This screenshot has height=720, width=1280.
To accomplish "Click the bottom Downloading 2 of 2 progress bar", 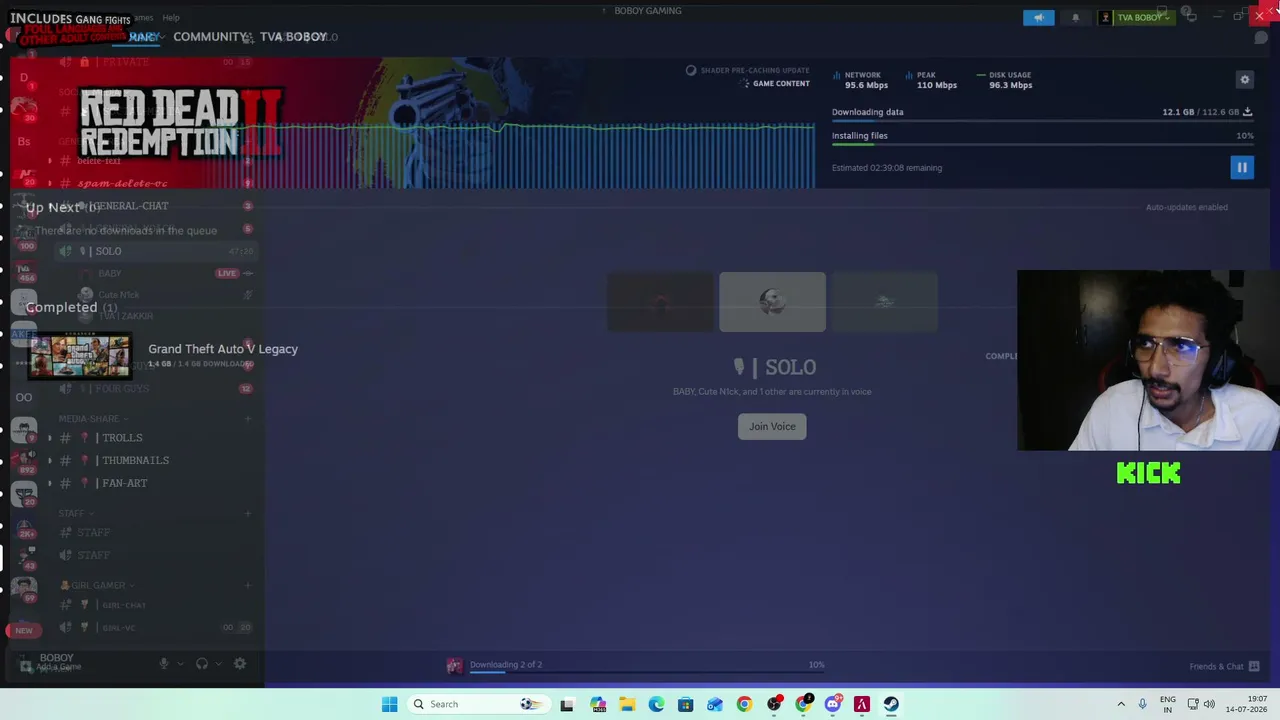I will click(647, 672).
